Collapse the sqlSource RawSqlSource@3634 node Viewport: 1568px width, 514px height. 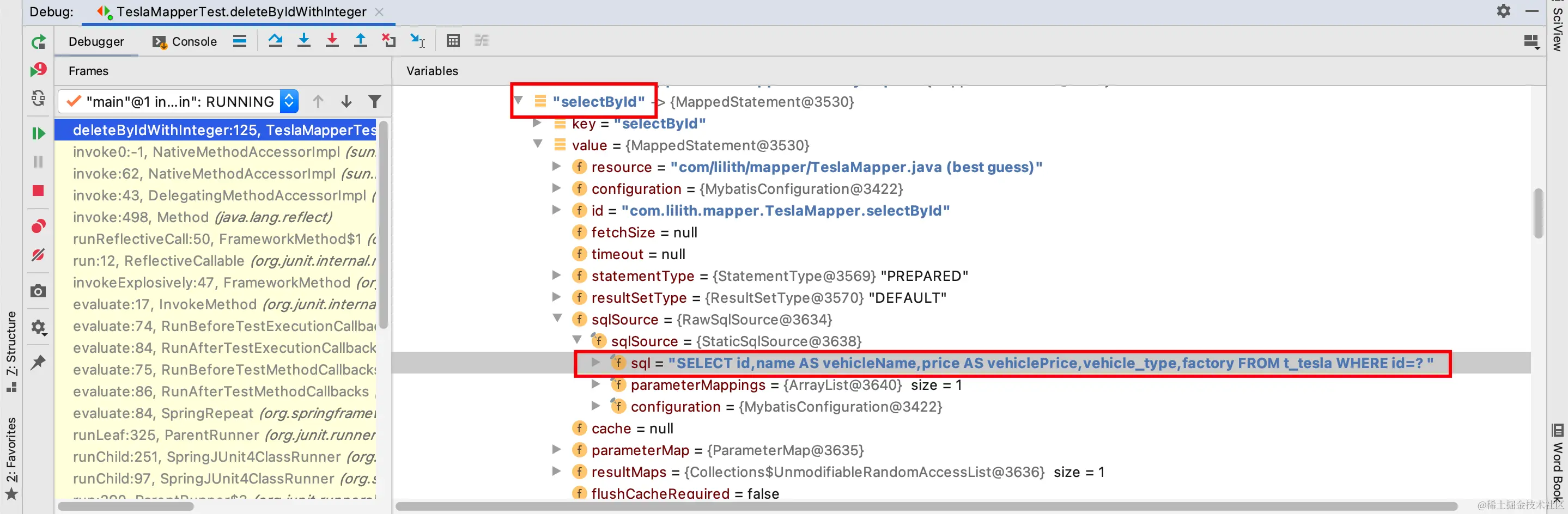click(x=557, y=318)
